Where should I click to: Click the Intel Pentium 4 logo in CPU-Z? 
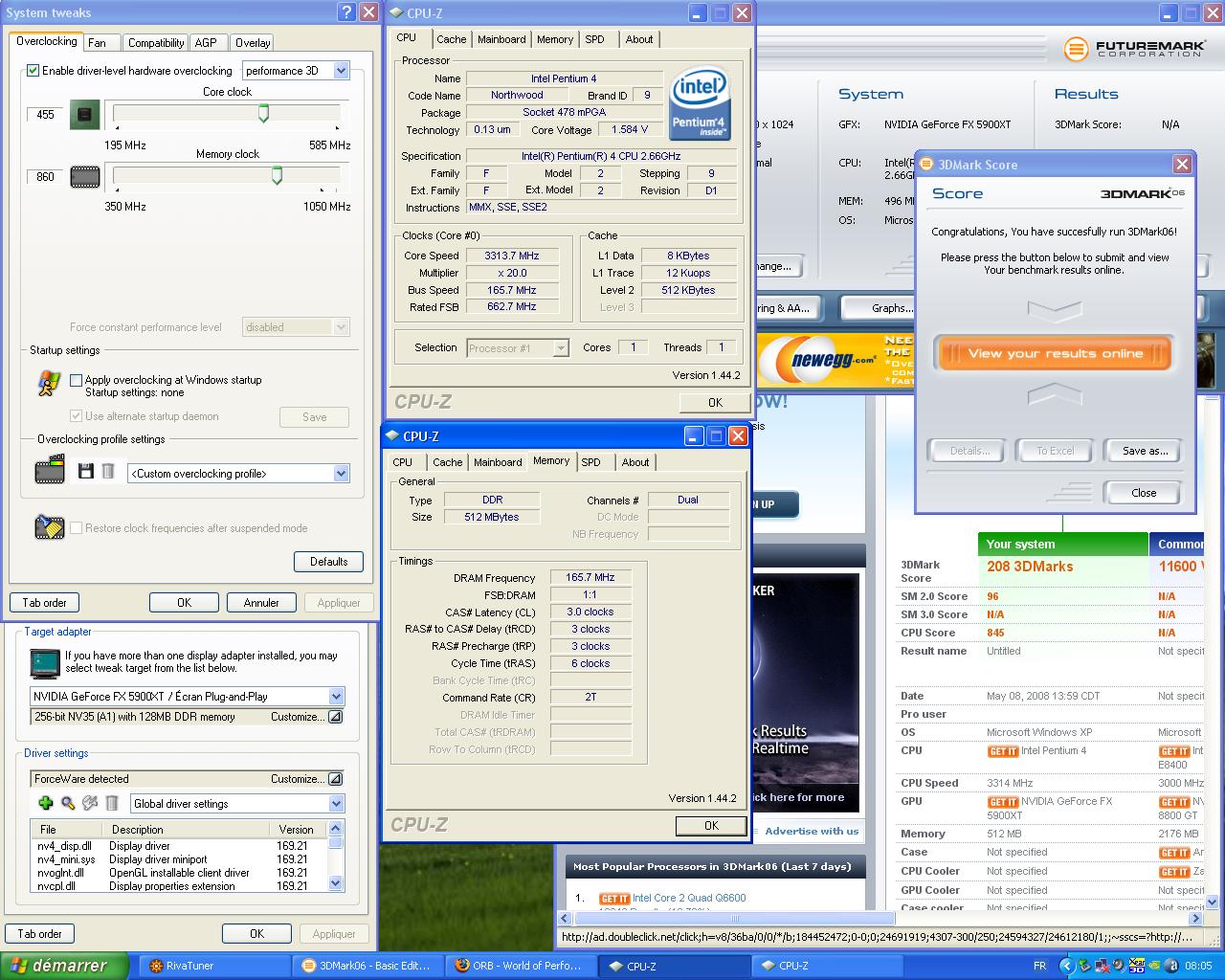pyautogui.click(x=701, y=103)
